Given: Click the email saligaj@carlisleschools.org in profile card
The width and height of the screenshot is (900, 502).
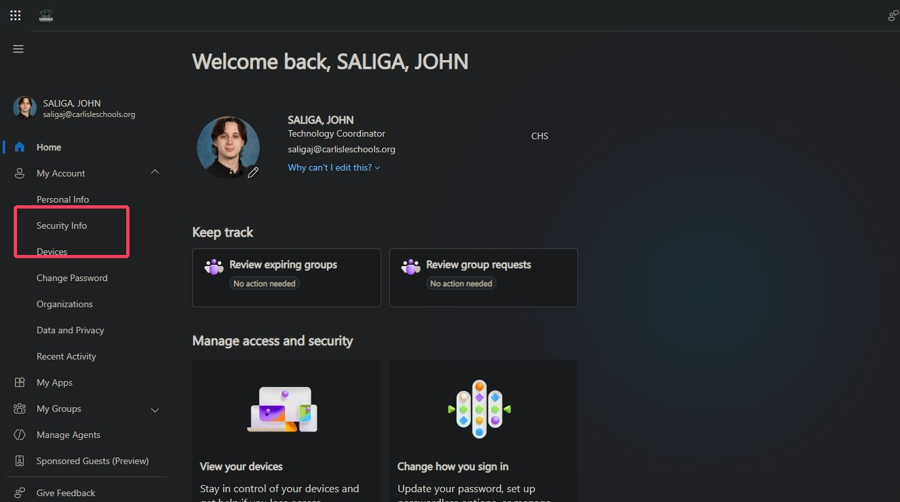Looking at the screenshot, I should [x=342, y=149].
